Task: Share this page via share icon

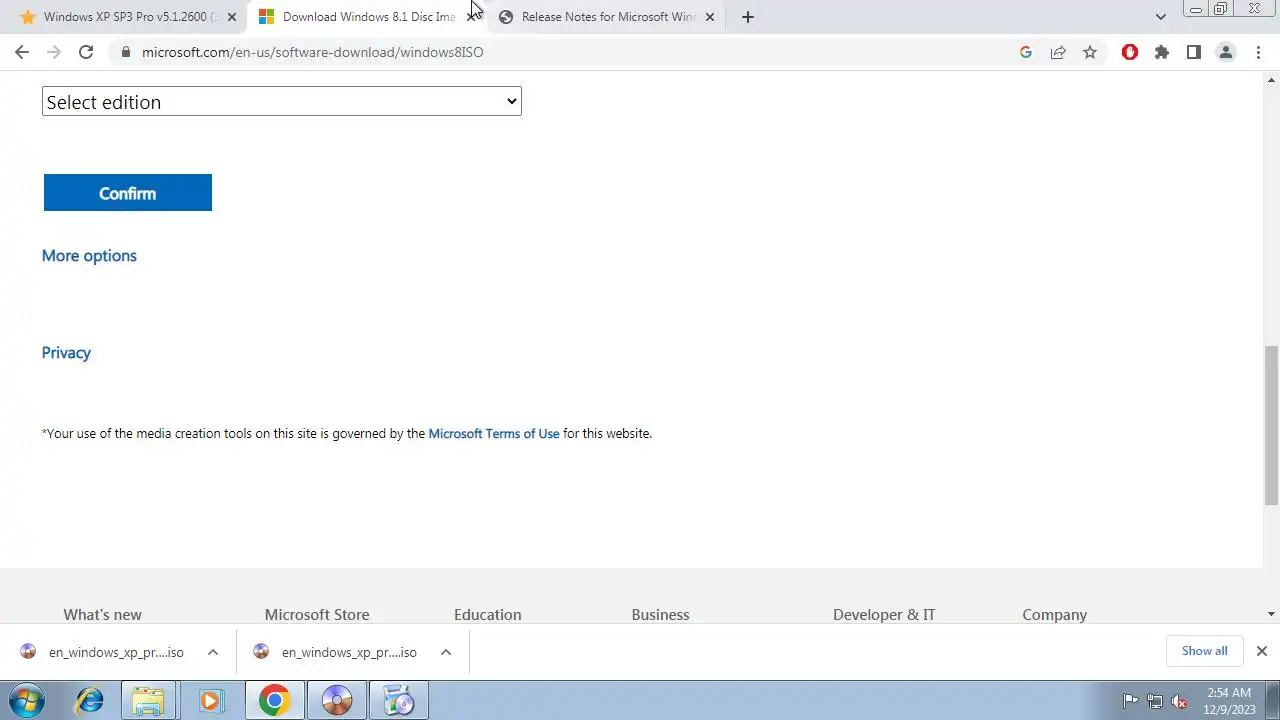Action: click(1058, 52)
